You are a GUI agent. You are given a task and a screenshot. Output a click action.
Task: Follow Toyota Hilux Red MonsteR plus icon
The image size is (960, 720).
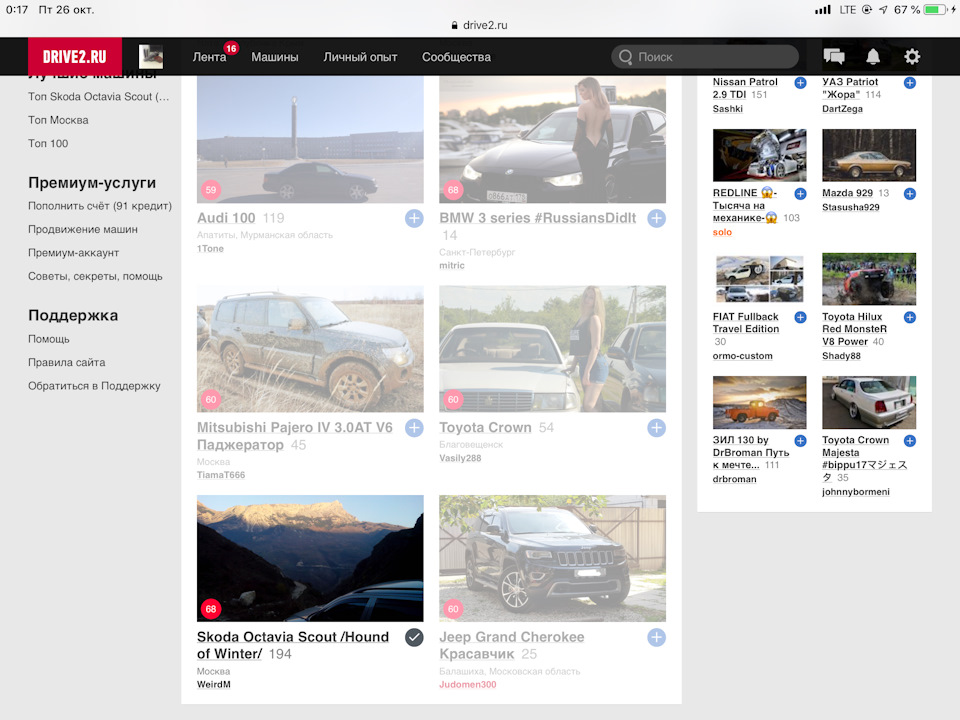pyautogui.click(x=910, y=317)
